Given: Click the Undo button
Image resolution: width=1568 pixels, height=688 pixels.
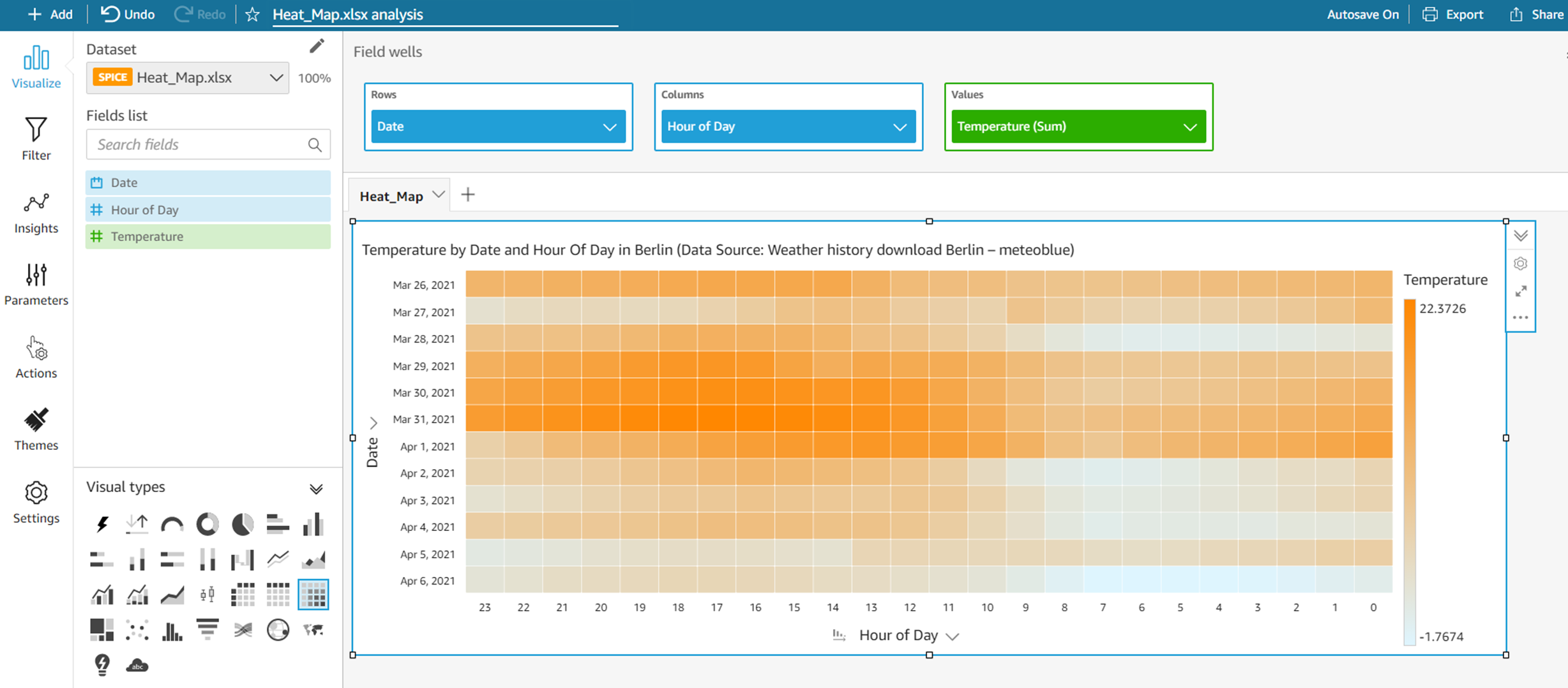Looking at the screenshot, I should [128, 15].
